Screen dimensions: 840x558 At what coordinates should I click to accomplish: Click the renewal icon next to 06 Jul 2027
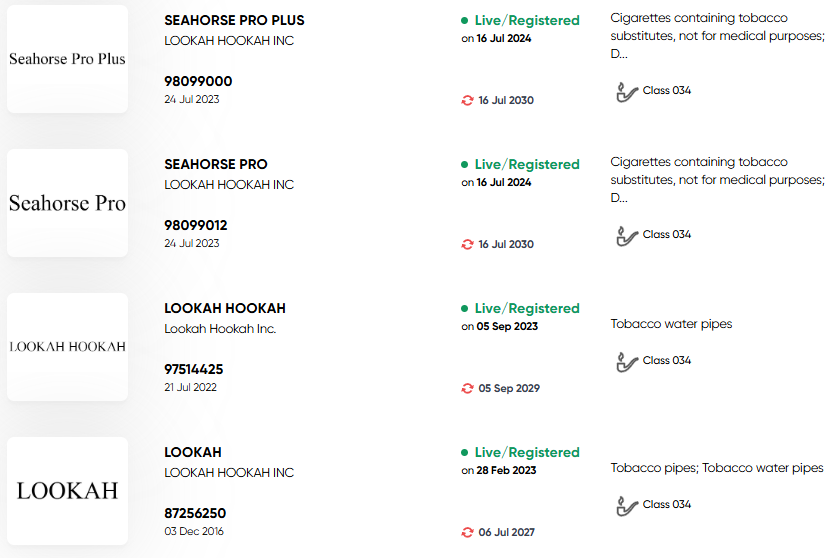pyautogui.click(x=467, y=532)
